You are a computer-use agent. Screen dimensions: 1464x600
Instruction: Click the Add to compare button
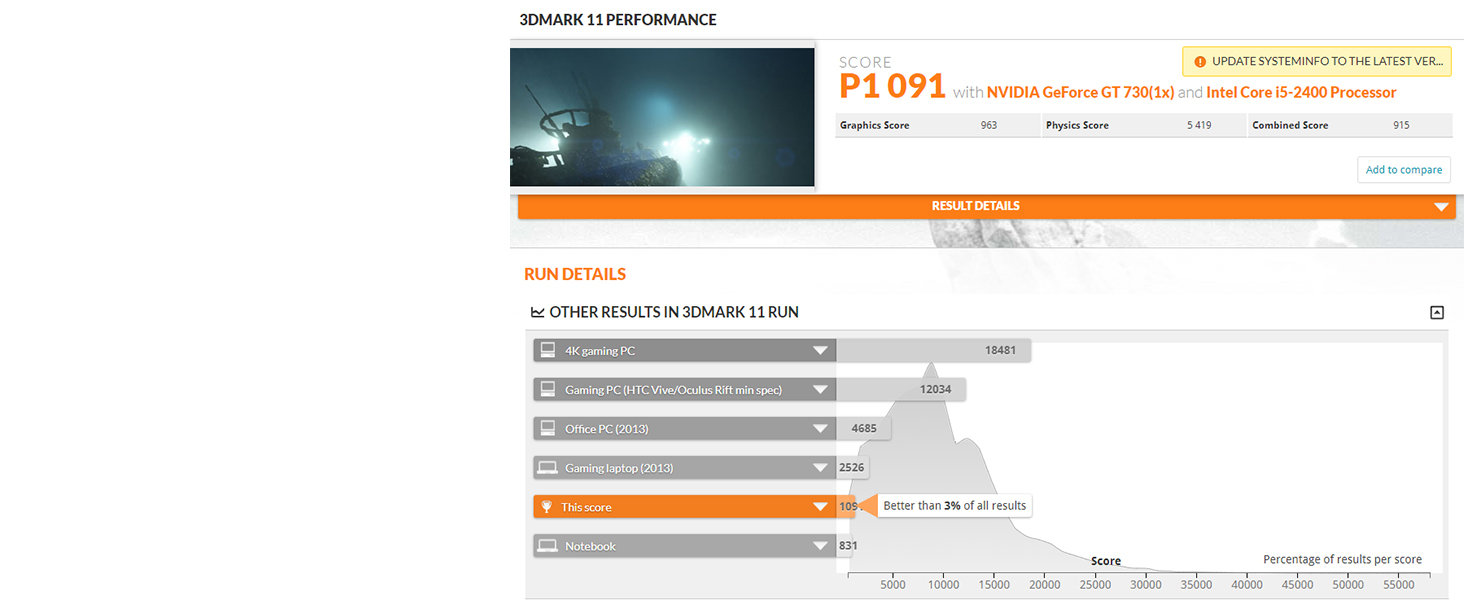tap(1403, 169)
